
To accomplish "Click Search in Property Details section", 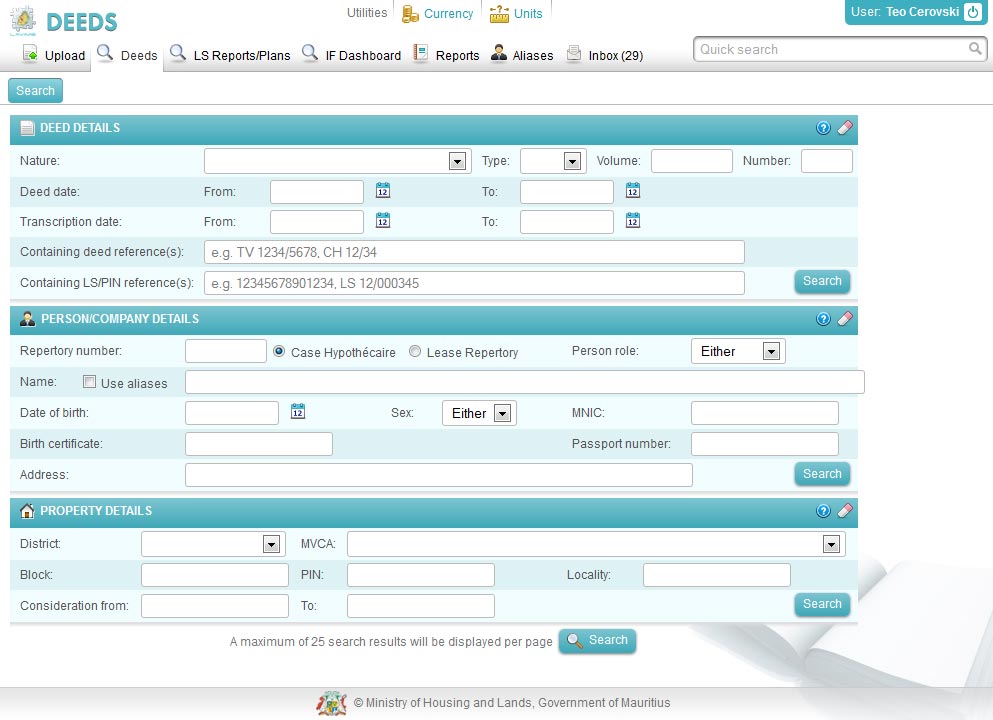I will click(822, 604).
